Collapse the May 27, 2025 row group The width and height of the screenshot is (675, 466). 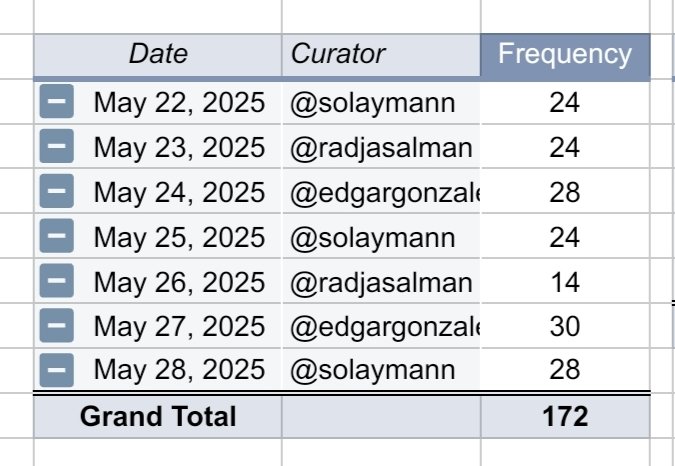click(x=58, y=326)
